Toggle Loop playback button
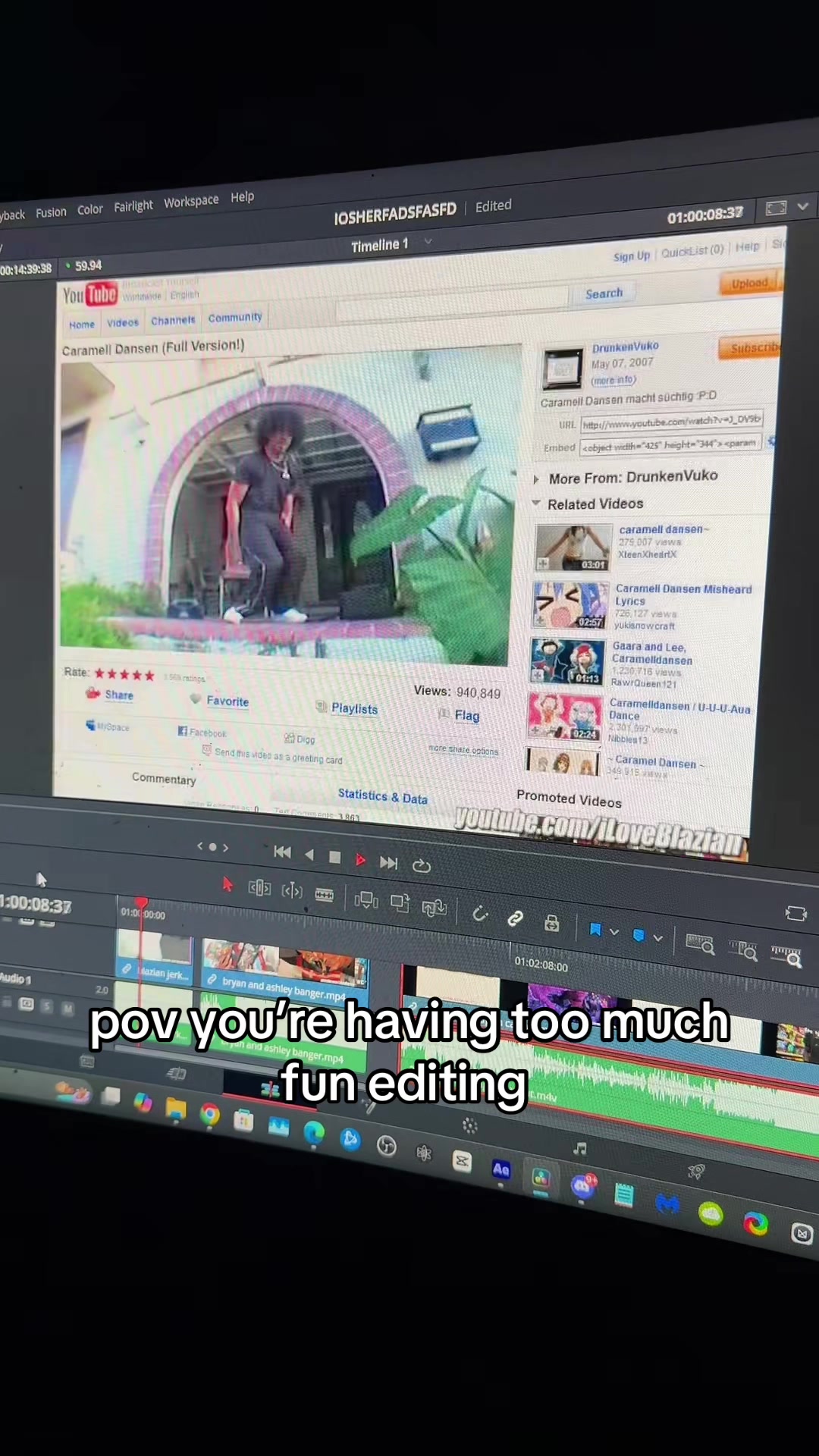Image resolution: width=819 pixels, height=1456 pixels. tap(422, 865)
